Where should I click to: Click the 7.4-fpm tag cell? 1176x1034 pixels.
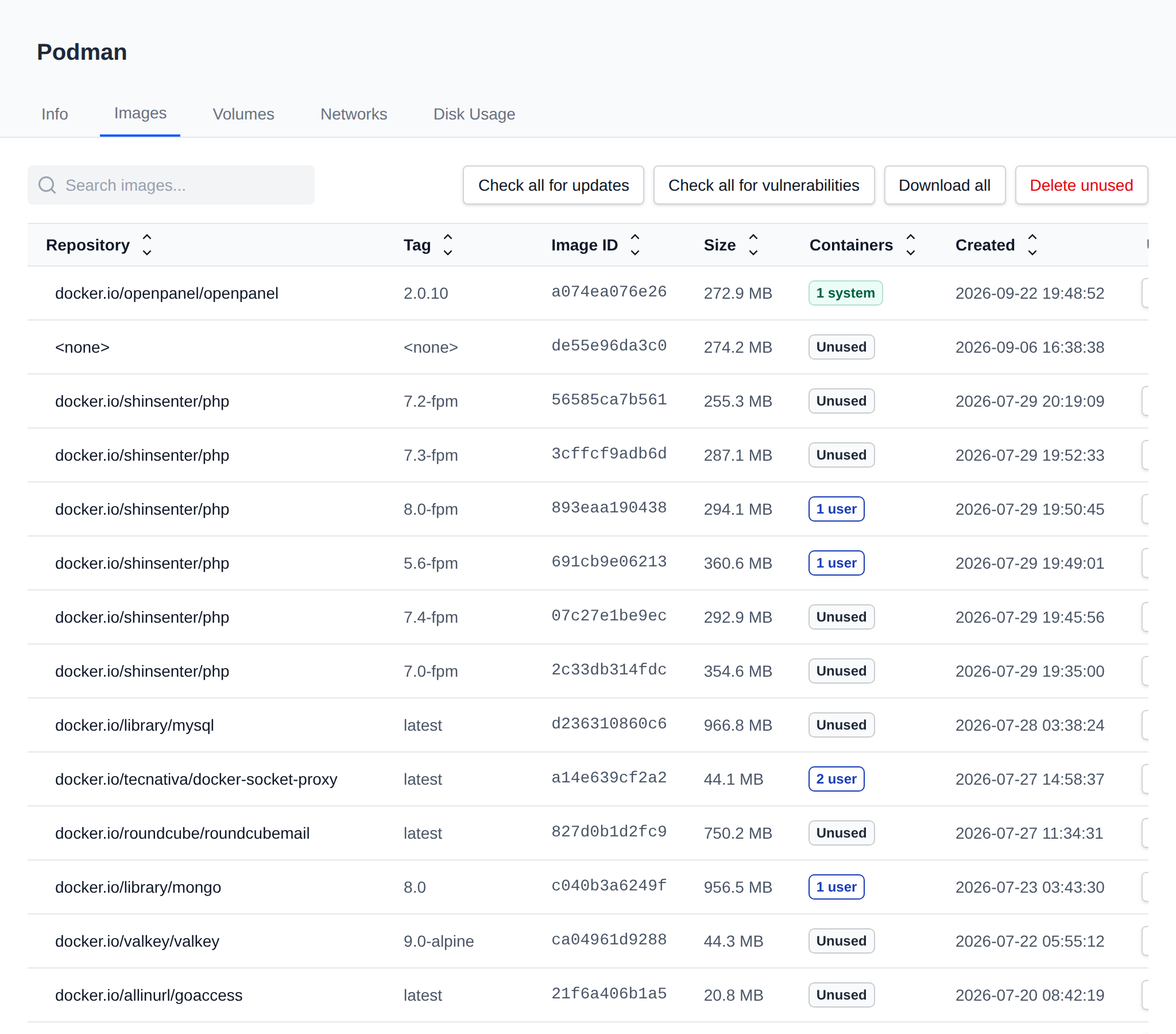tap(430, 617)
